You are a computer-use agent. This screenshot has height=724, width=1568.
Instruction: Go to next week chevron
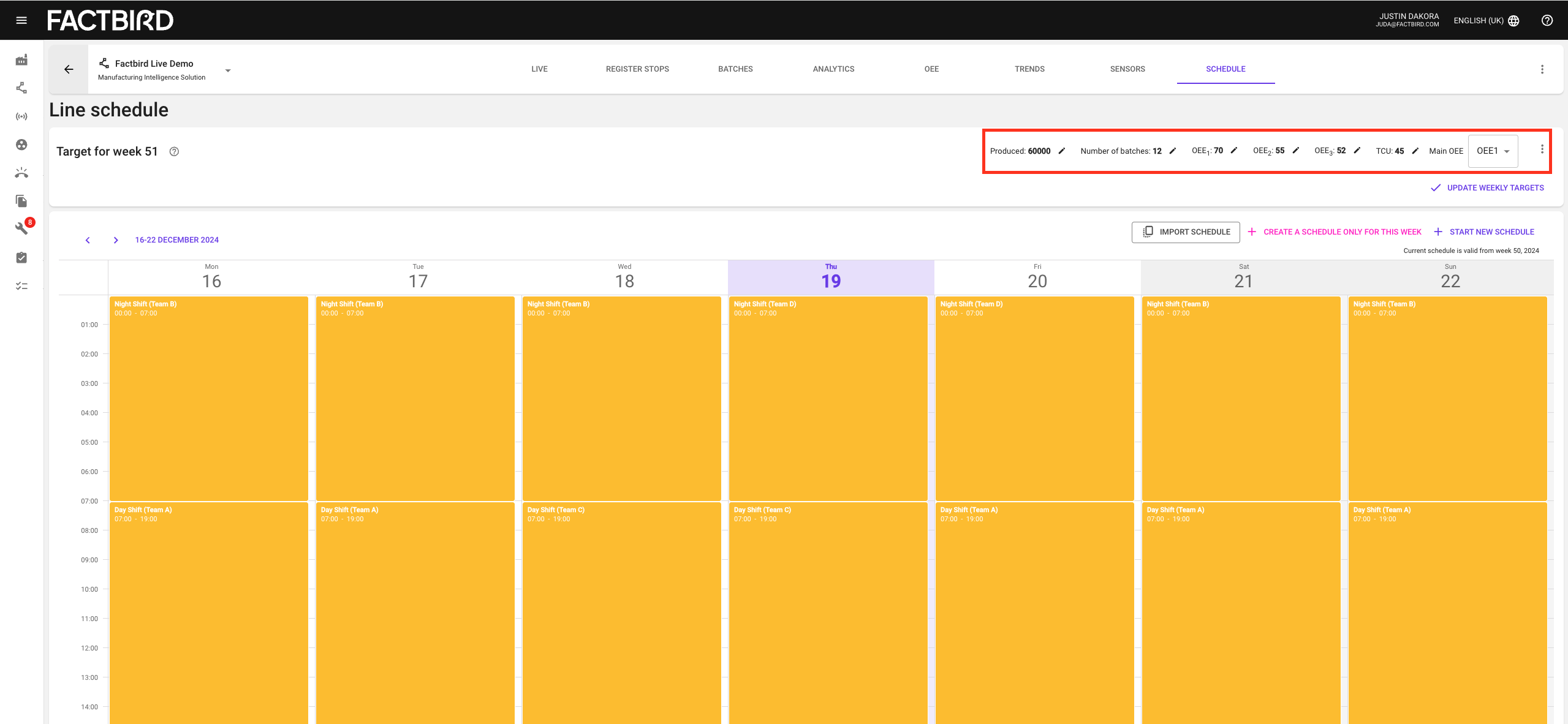(x=116, y=240)
